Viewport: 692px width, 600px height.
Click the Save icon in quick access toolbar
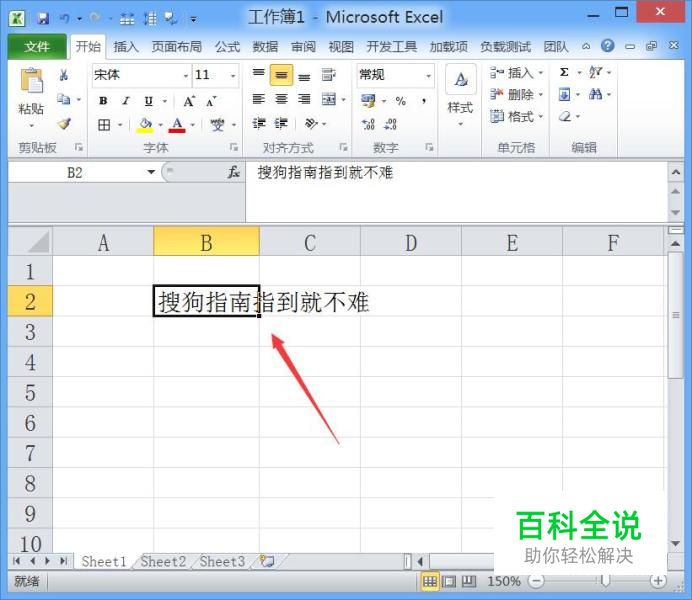(43, 19)
